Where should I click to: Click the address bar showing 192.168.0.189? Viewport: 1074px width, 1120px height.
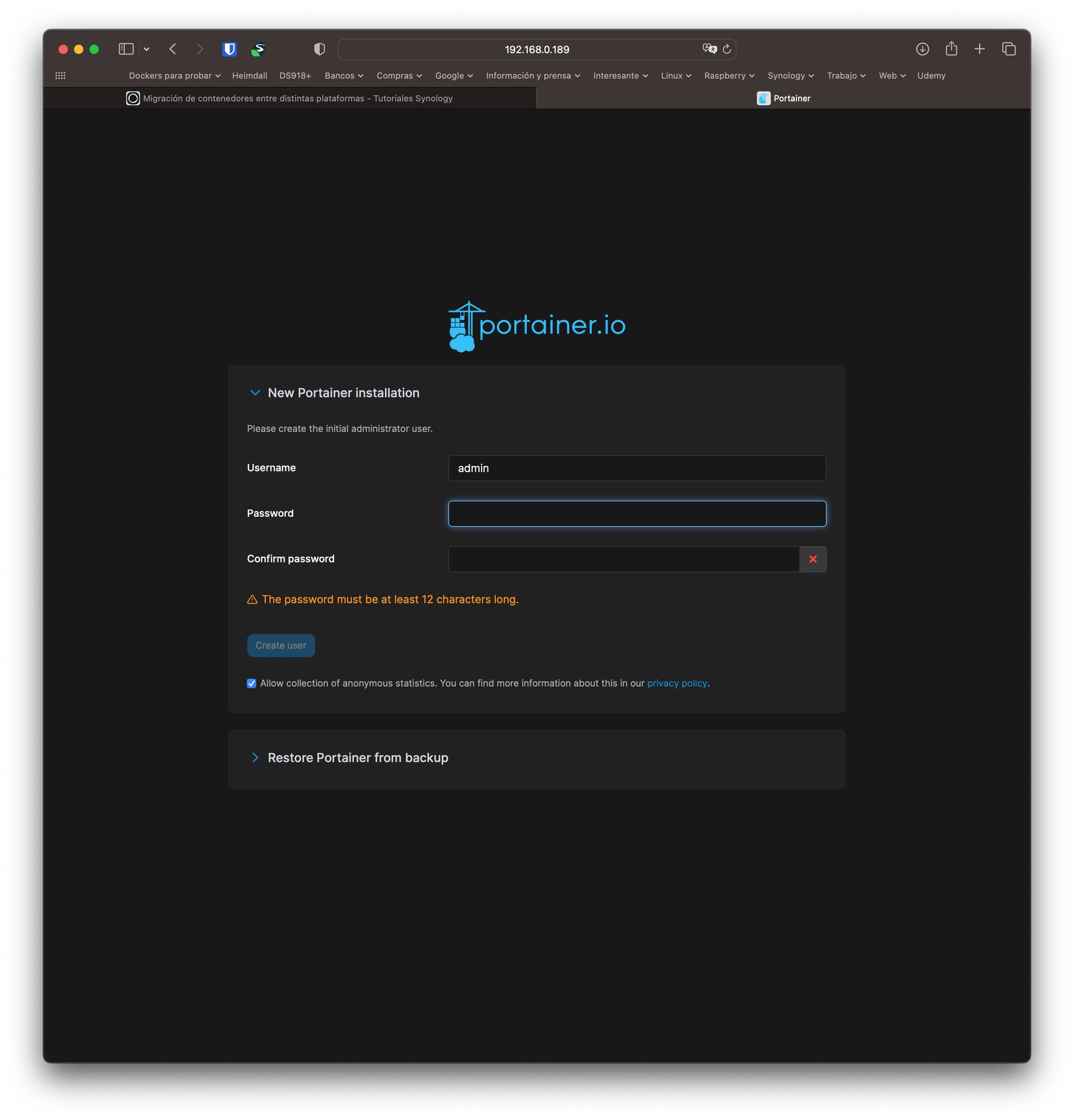click(x=536, y=49)
